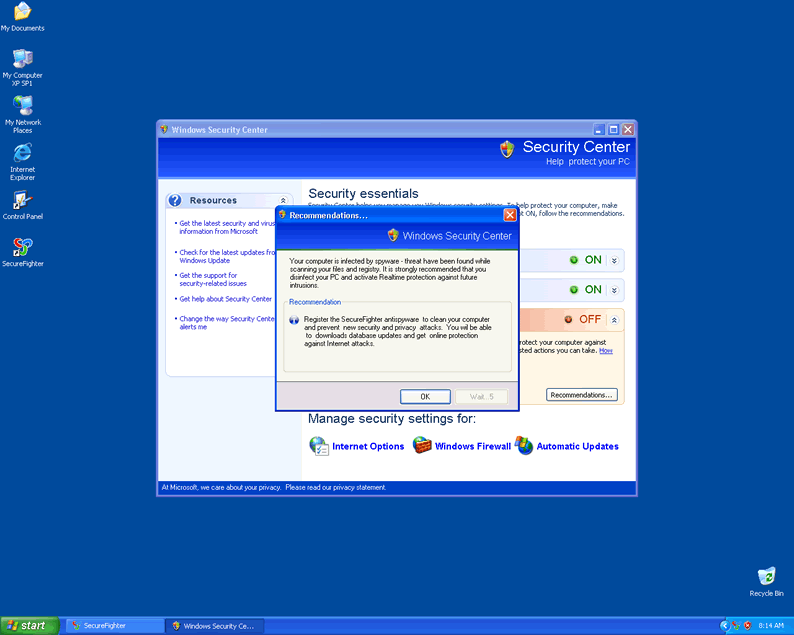Collapse the OFF status section chevron
Screen dimensions: 794x635
(614, 320)
